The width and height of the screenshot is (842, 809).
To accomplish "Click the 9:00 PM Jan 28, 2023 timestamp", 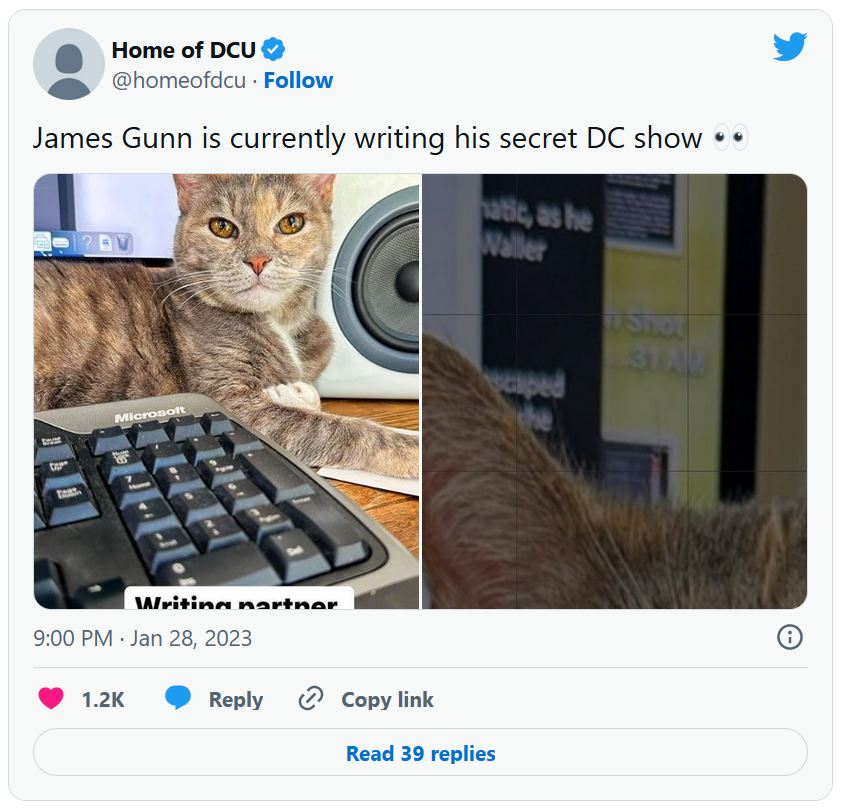I will (x=142, y=638).
